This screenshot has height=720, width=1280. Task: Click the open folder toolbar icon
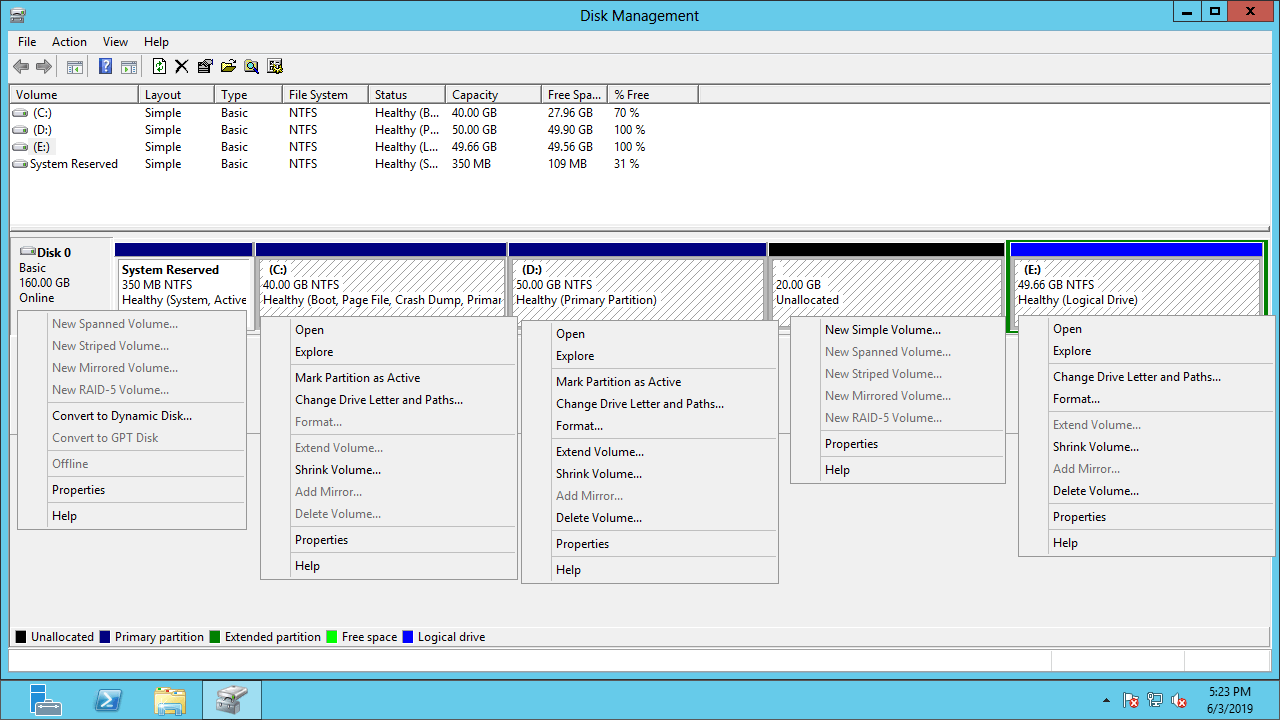click(228, 67)
